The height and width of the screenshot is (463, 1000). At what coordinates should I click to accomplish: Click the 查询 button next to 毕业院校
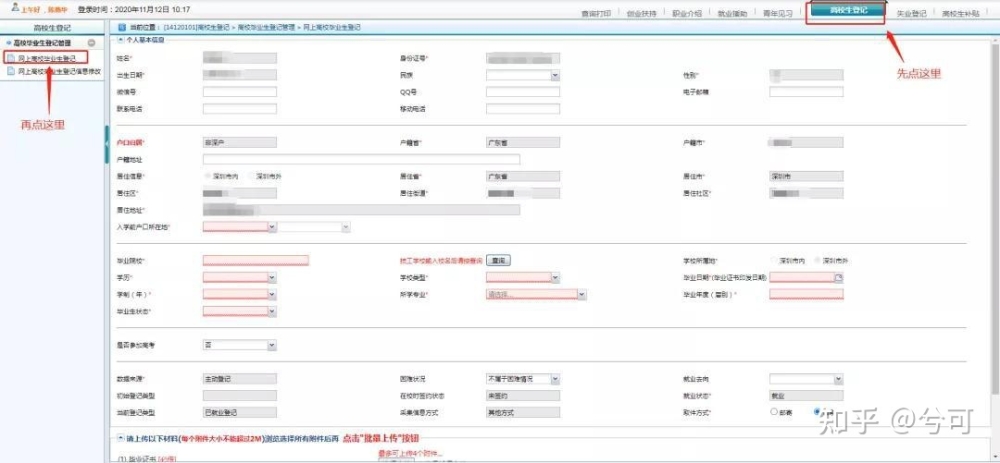pyautogui.click(x=499, y=260)
